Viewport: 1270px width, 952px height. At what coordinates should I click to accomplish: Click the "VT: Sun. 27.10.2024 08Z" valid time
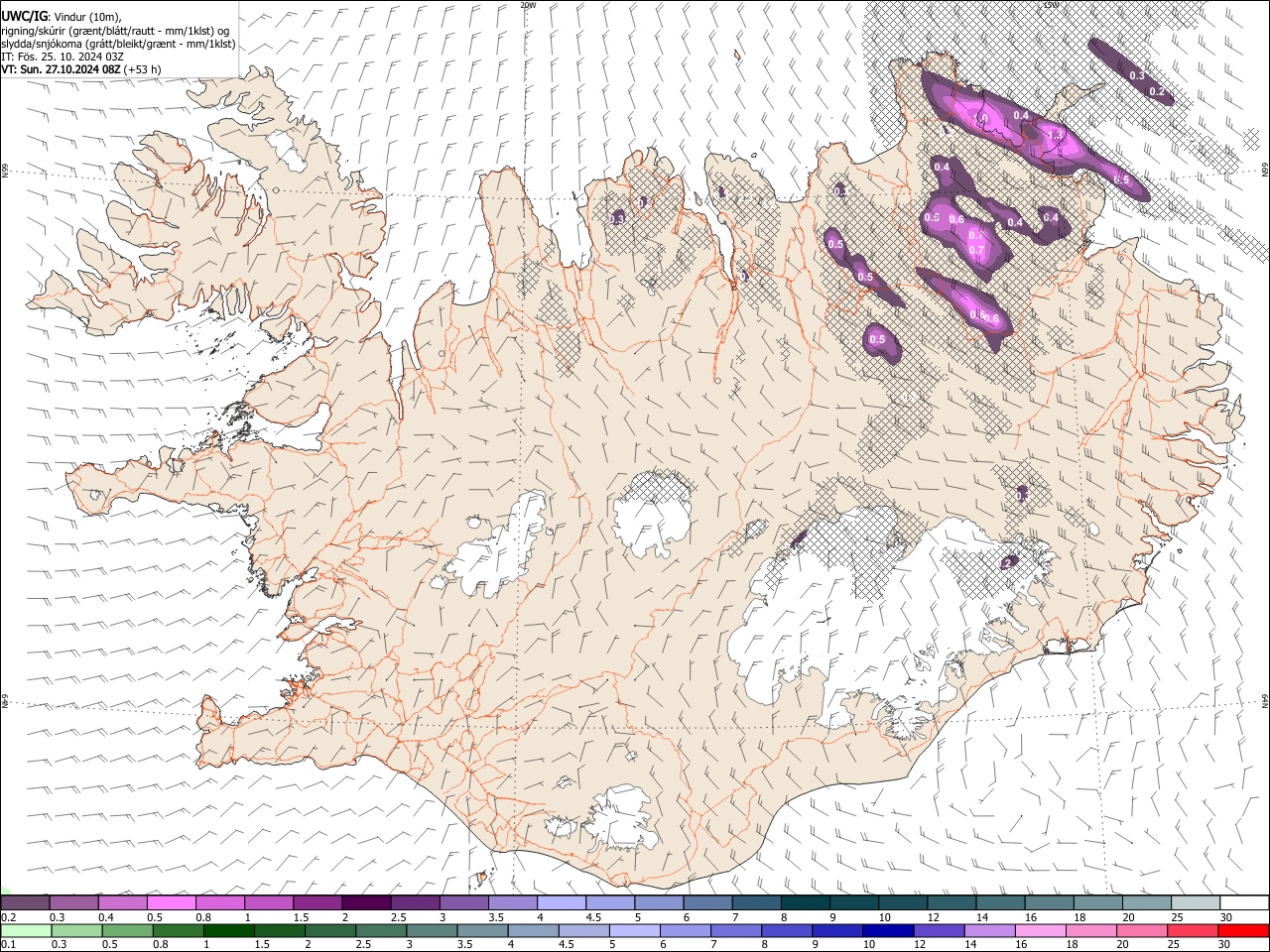(x=61, y=69)
